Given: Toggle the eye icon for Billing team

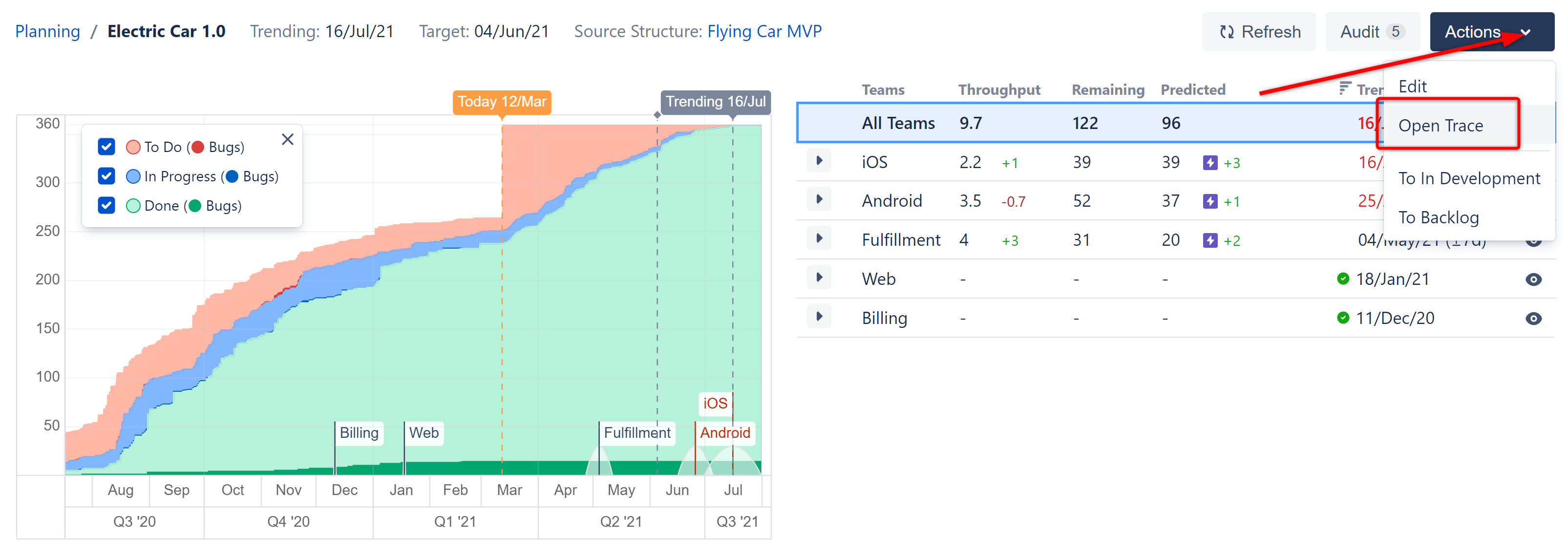Looking at the screenshot, I should coord(1533,318).
